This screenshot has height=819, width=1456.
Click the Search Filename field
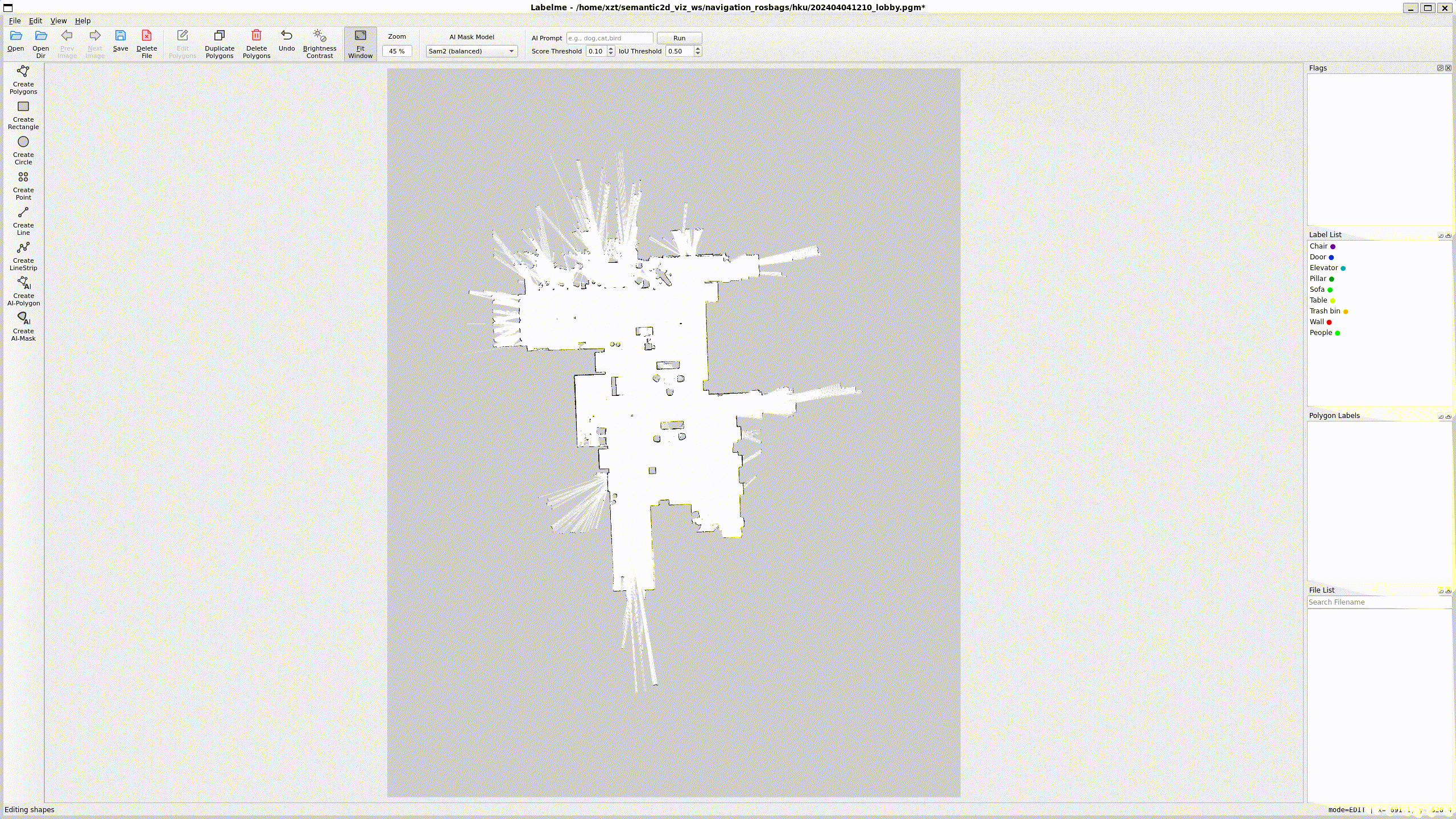point(1379,602)
